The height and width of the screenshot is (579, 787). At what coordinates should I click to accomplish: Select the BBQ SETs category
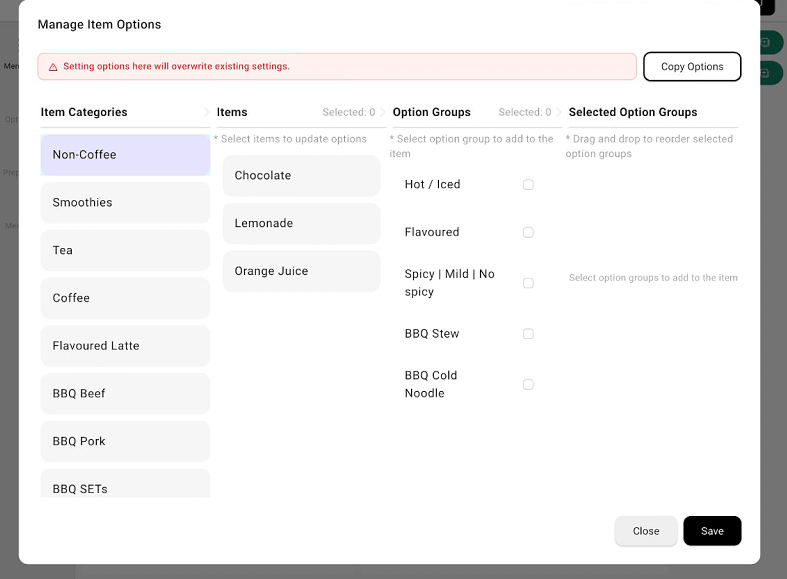point(125,484)
